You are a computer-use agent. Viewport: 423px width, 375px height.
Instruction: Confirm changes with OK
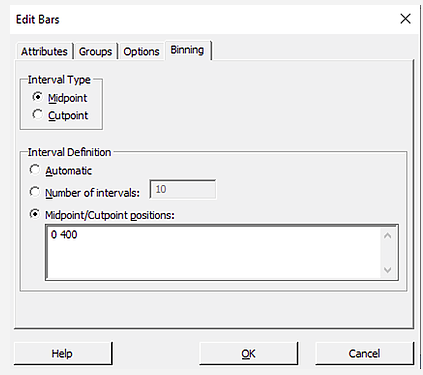(x=248, y=353)
